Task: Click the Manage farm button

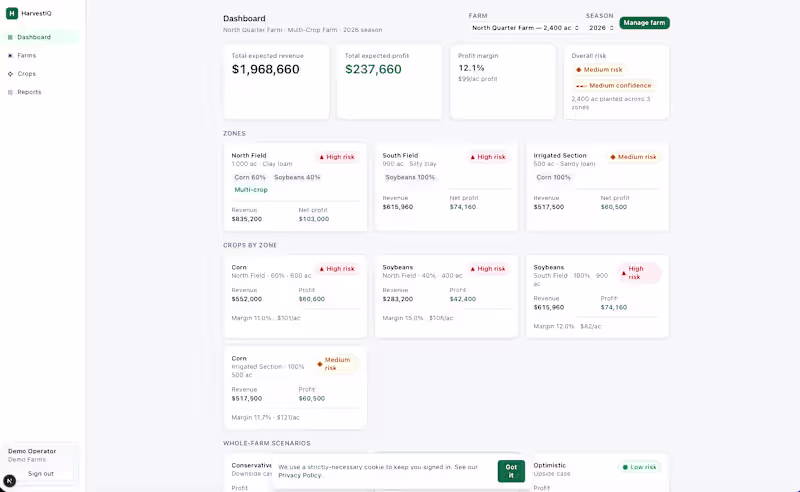Action: click(644, 23)
